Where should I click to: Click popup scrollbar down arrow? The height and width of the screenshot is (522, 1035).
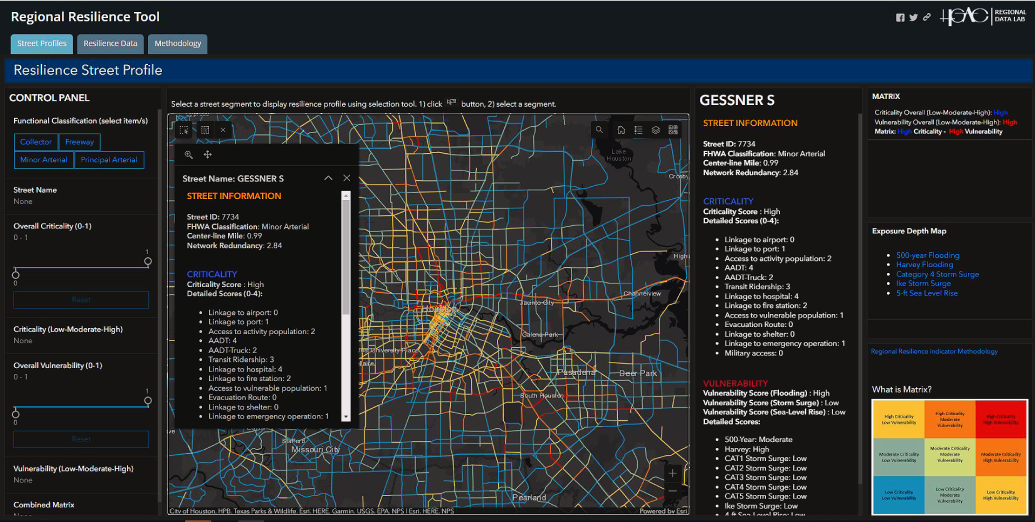[345, 417]
